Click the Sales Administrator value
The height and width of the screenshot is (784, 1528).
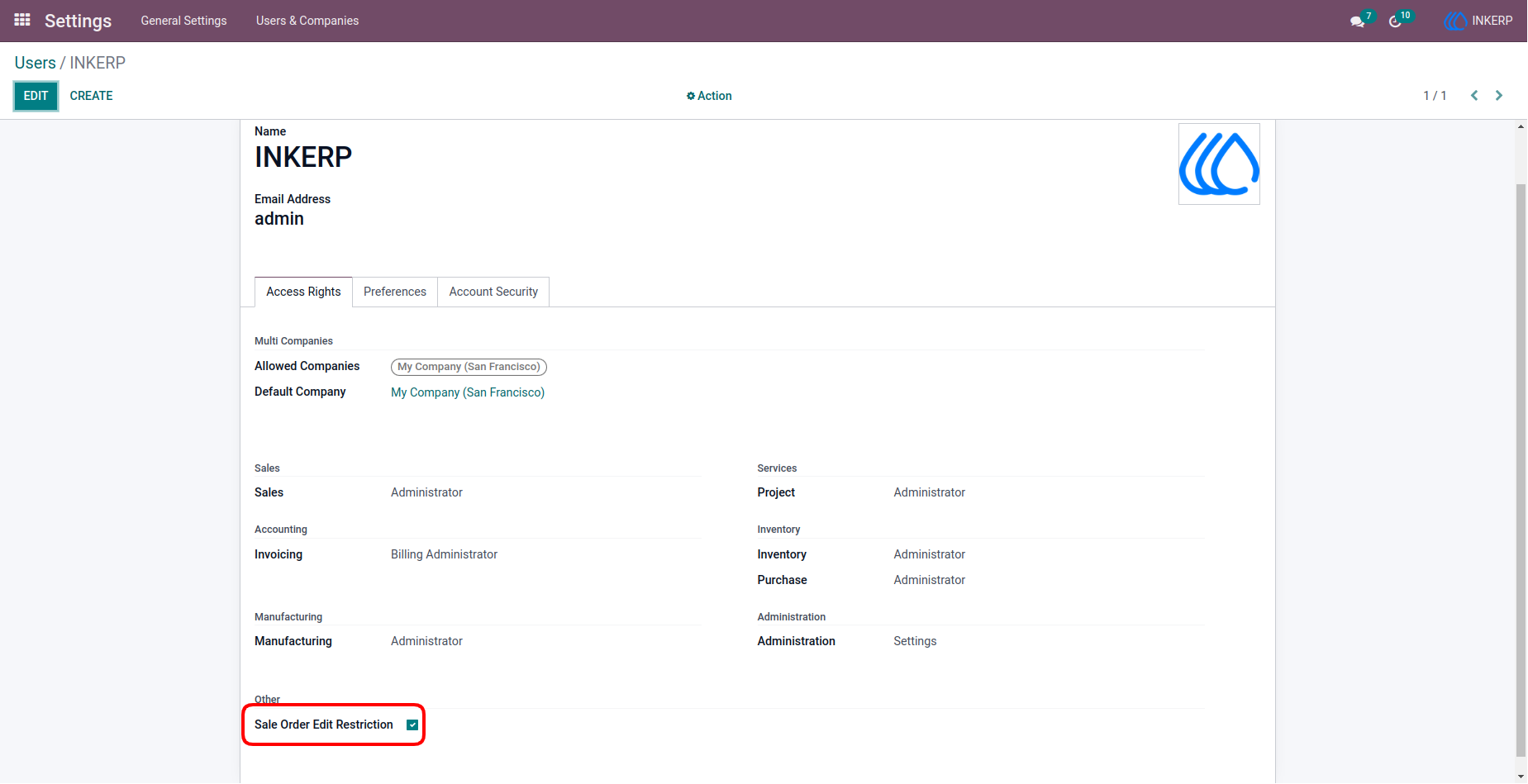[x=426, y=492]
